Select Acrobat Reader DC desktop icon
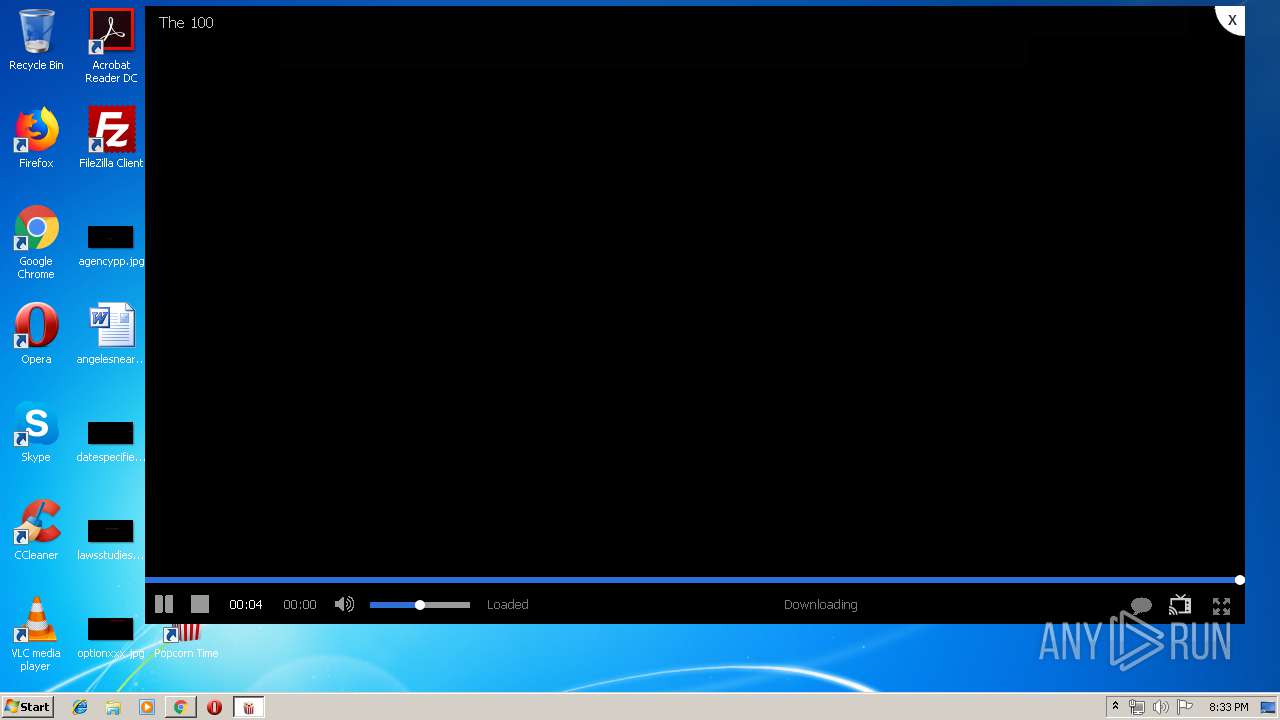 point(111,46)
